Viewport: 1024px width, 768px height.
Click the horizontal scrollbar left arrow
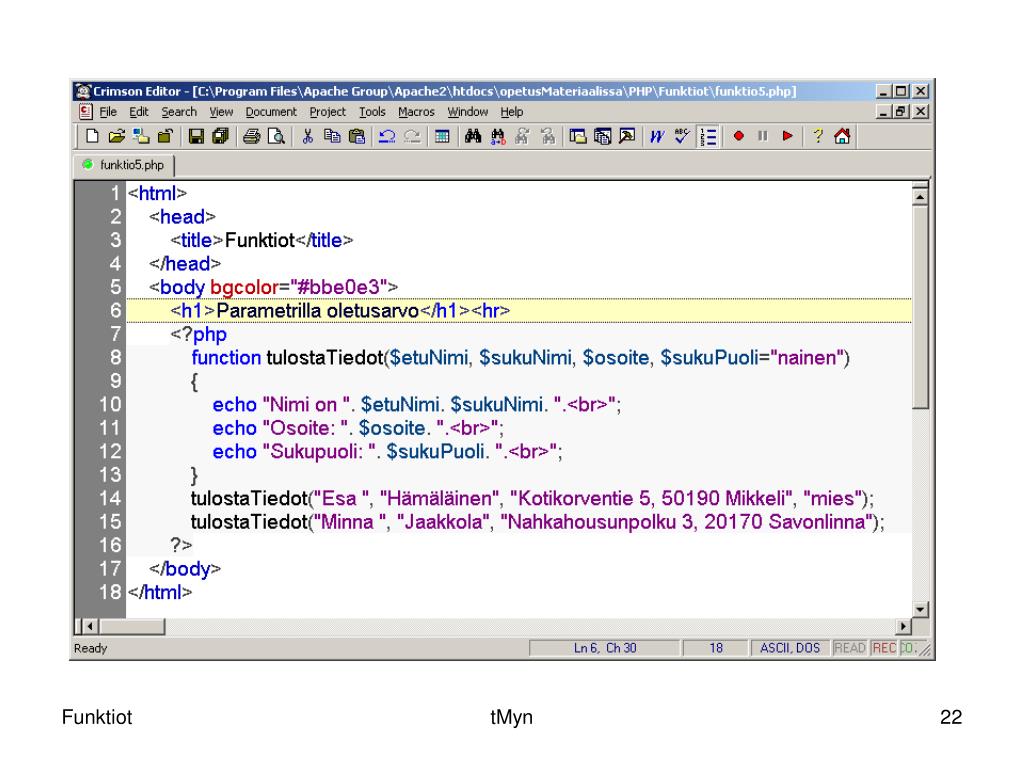[x=91, y=627]
